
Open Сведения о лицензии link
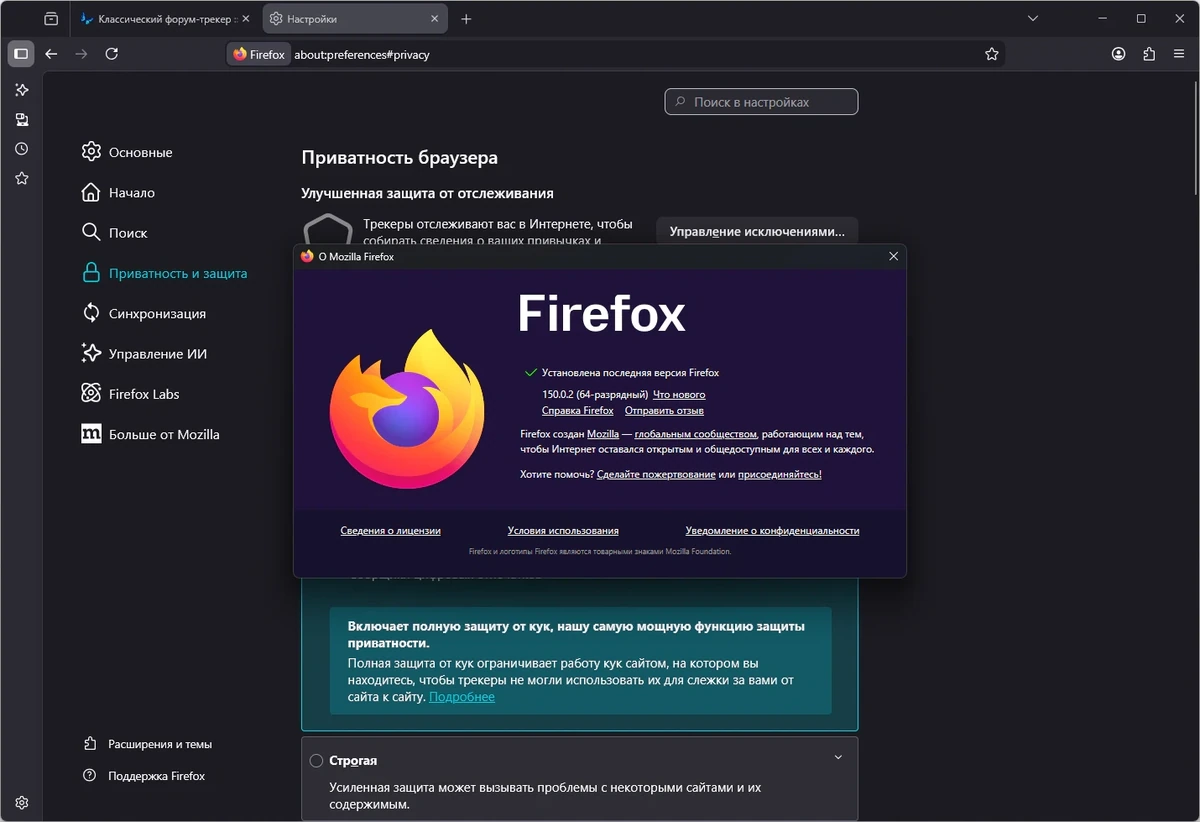tap(390, 531)
